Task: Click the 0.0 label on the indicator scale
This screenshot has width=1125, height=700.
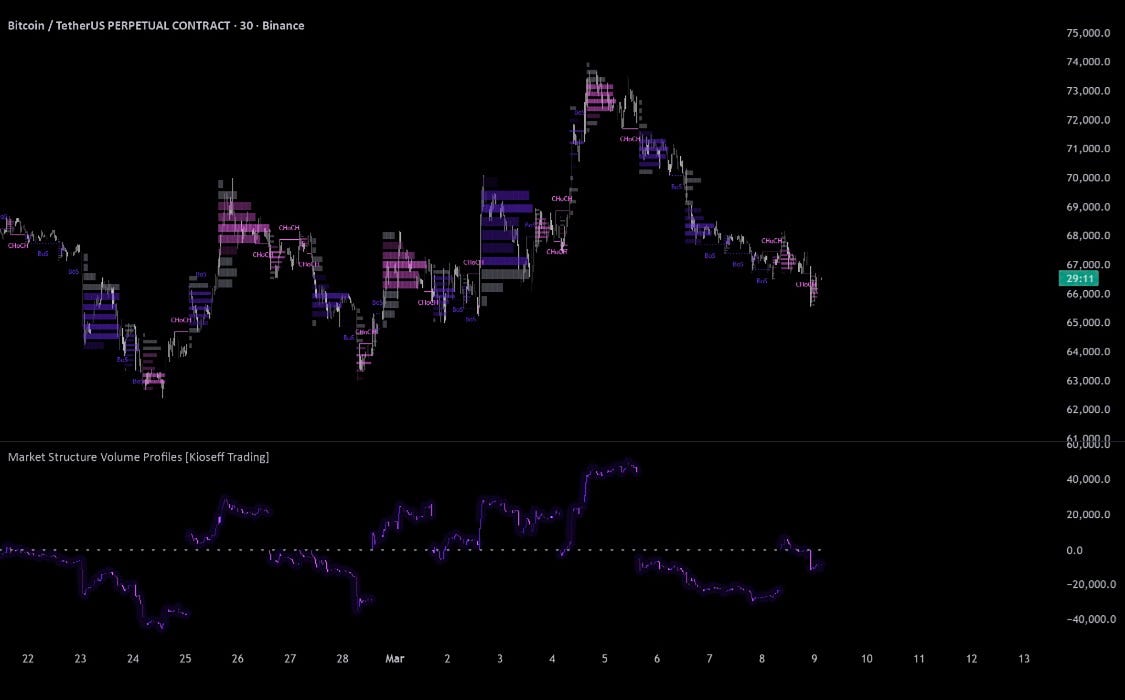Action: 1073,549
